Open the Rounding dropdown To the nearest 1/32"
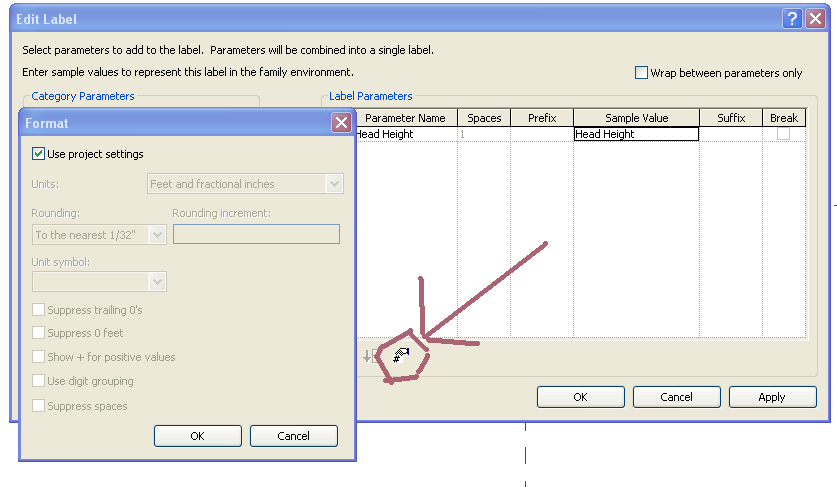The height and width of the screenshot is (487, 837). point(99,235)
